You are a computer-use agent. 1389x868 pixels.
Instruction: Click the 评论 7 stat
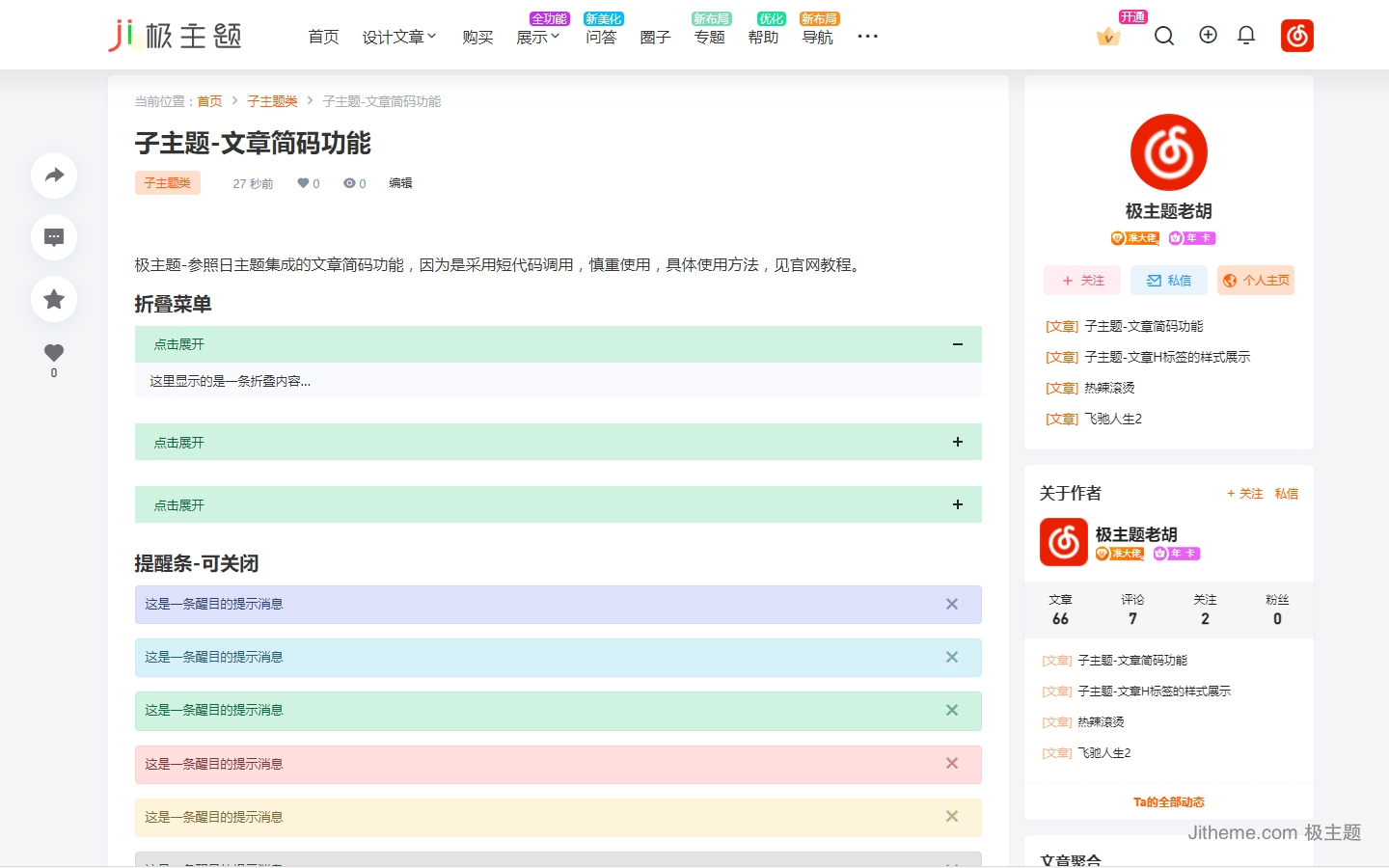tap(1132, 610)
